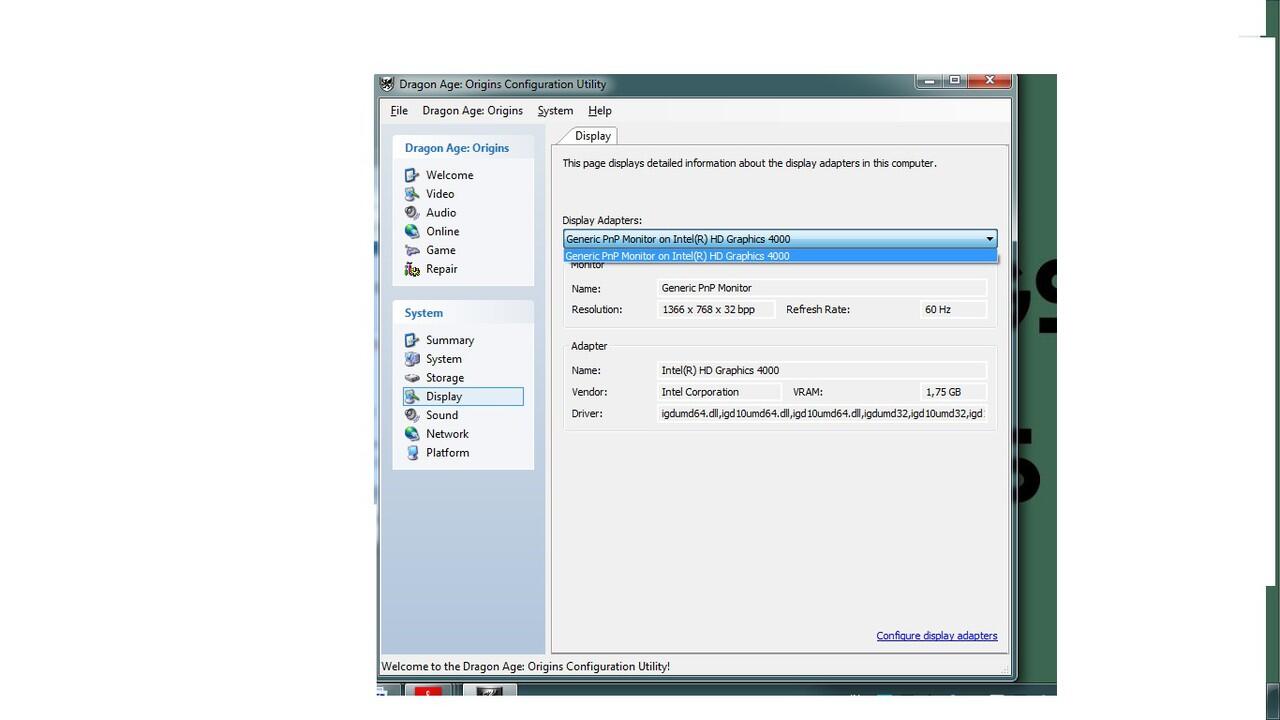Click the 'Display Adapters:' label

point(602,220)
